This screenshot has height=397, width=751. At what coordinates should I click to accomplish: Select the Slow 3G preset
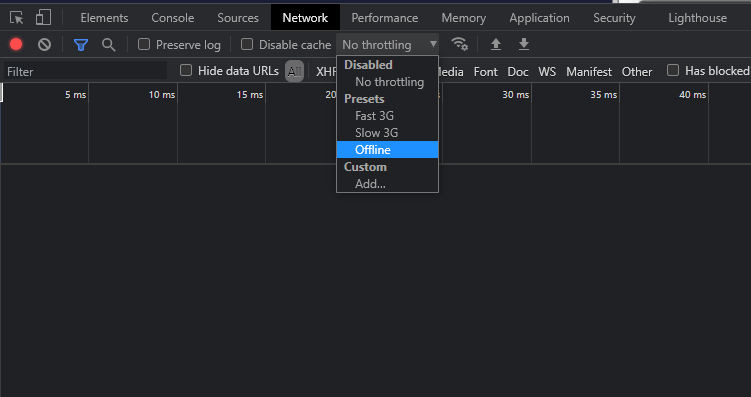[387, 133]
